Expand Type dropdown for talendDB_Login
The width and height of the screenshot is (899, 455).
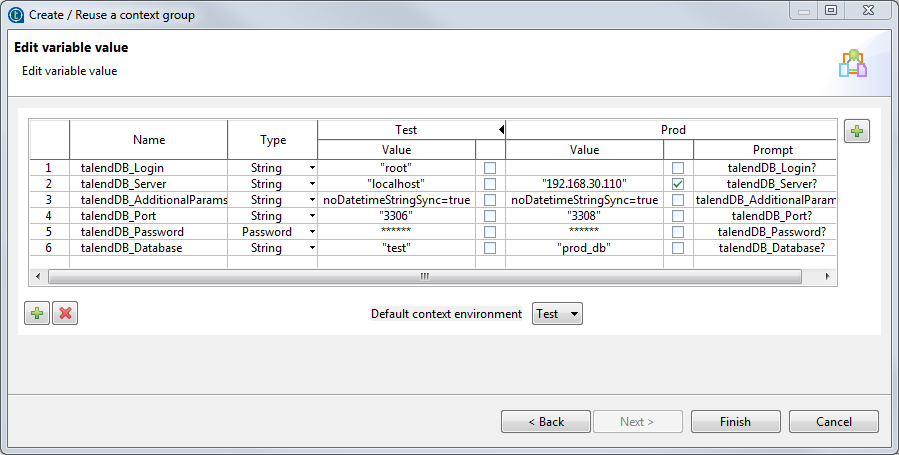pyautogui.click(x=312, y=168)
